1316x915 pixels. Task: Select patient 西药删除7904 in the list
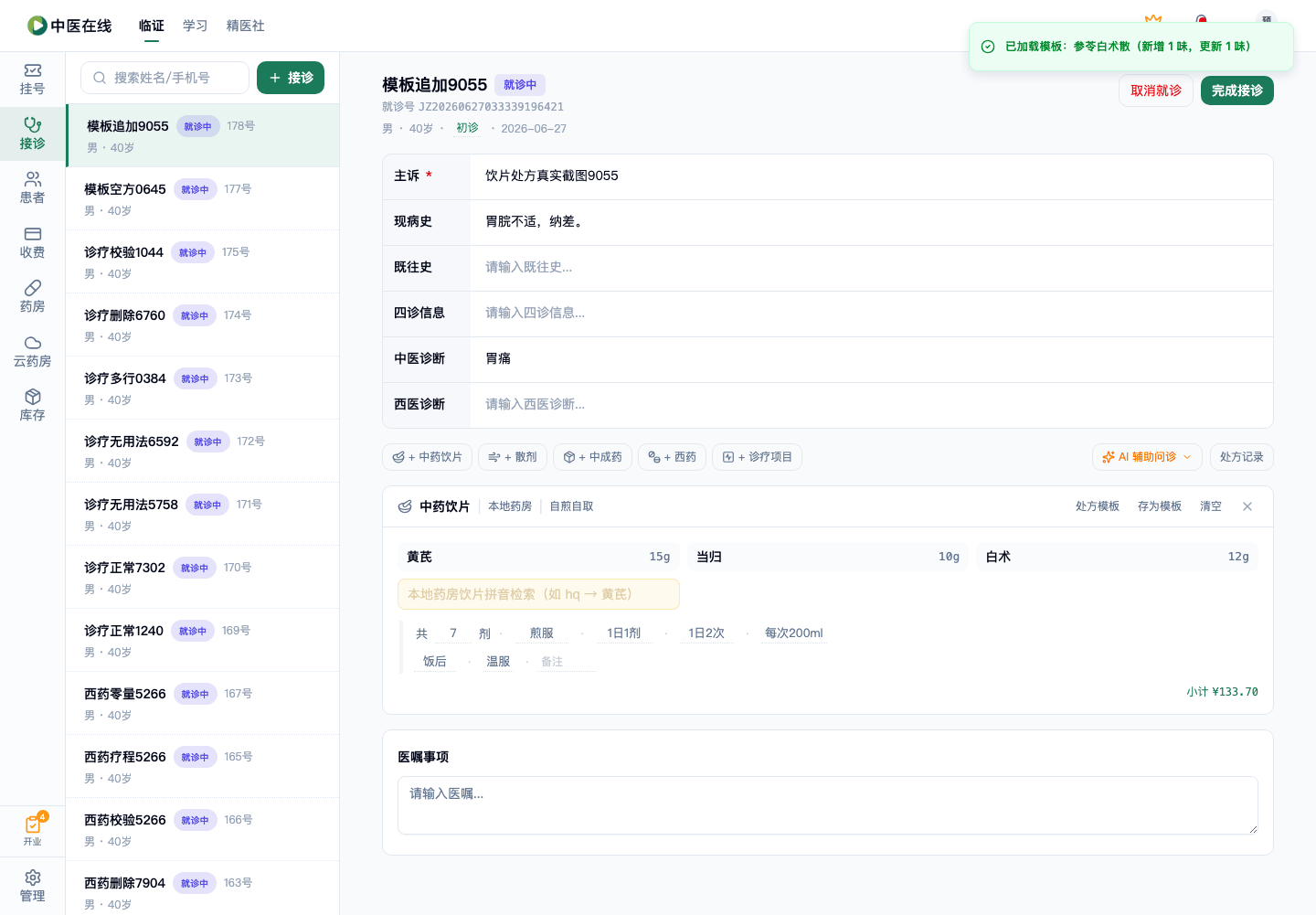203,888
